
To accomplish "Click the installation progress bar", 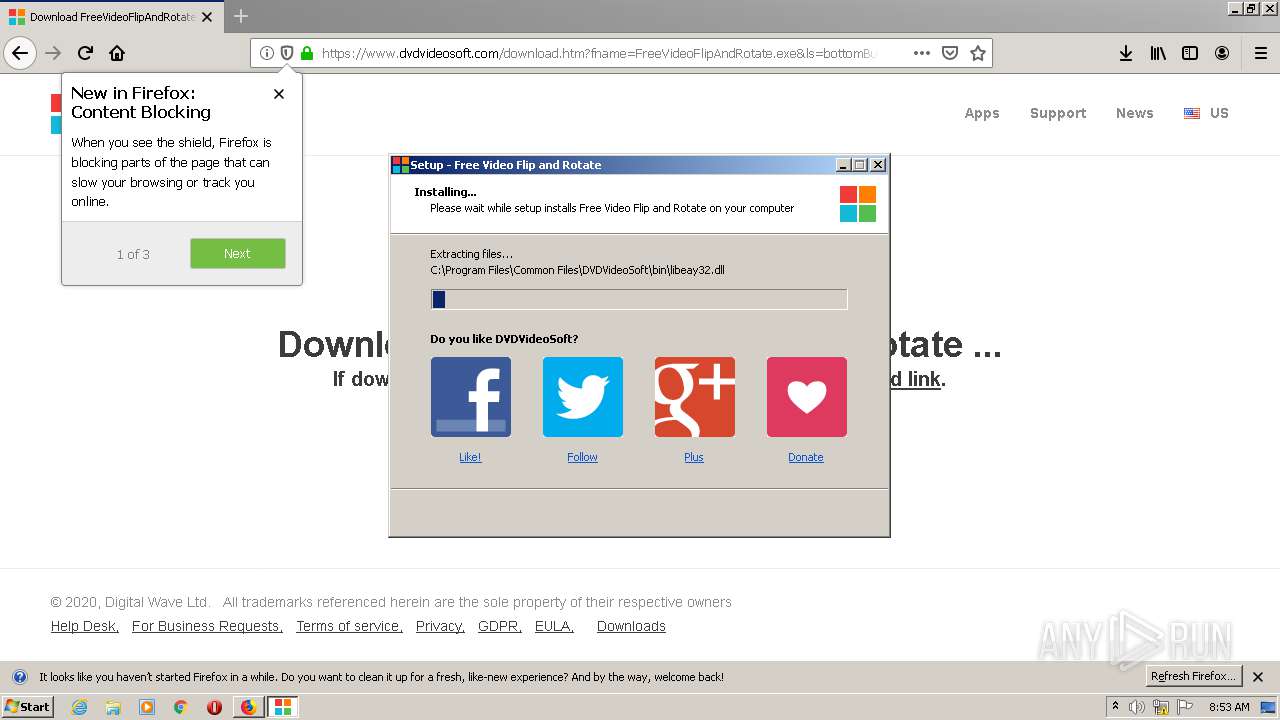I will (x=639, y=299).
